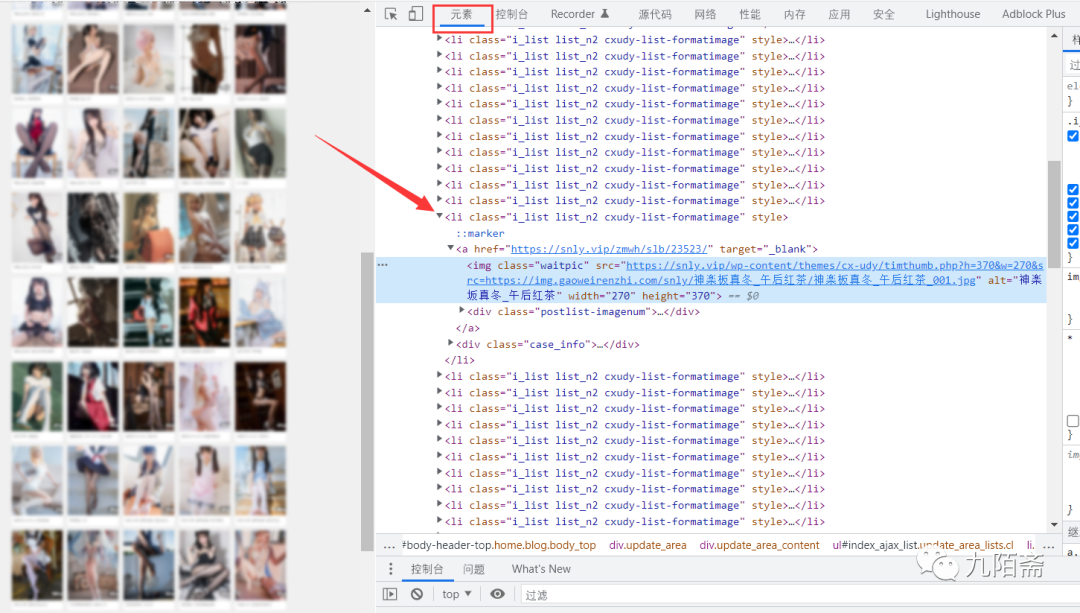This screenshot has width=1080, height=613.
Task: Select the drawer 问题 Issues tab
Action: coord(474,569)
